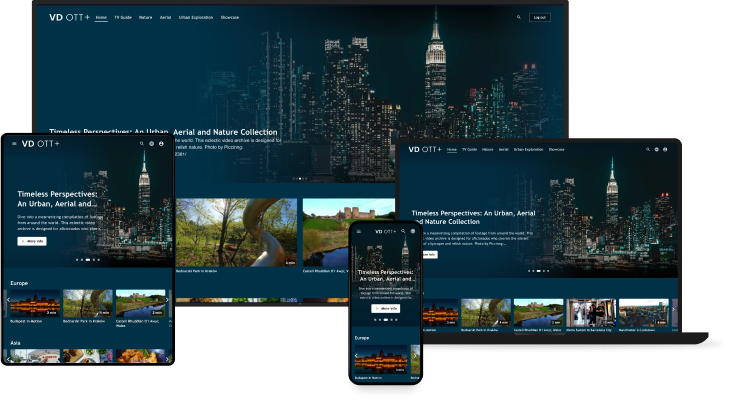Open the globe language icon on the laptop
The height and width of the screenshot is (400, 730).
pyautogui.click(x=656, y=149)
